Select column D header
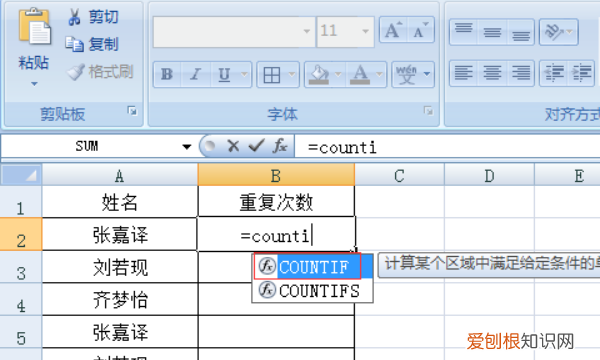 (489, 175)
